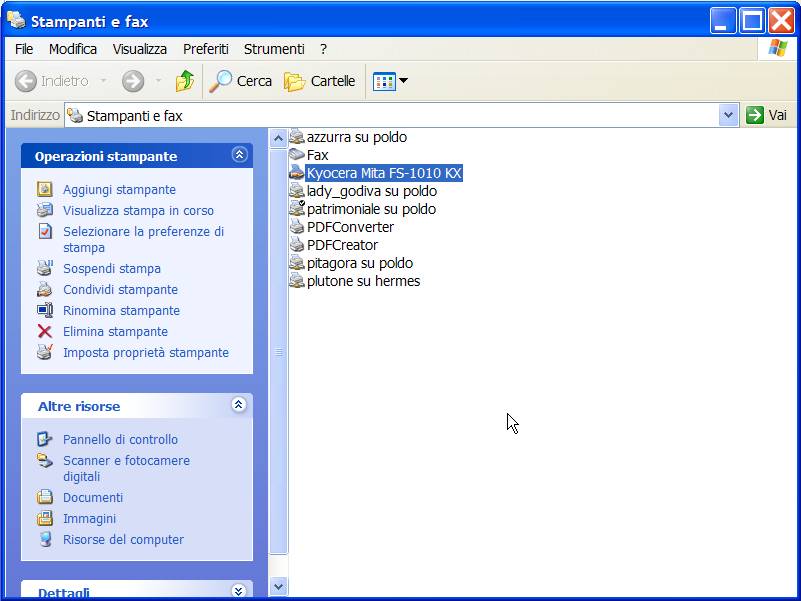Click the Aggiungi stampante icon

pos(45,189)
